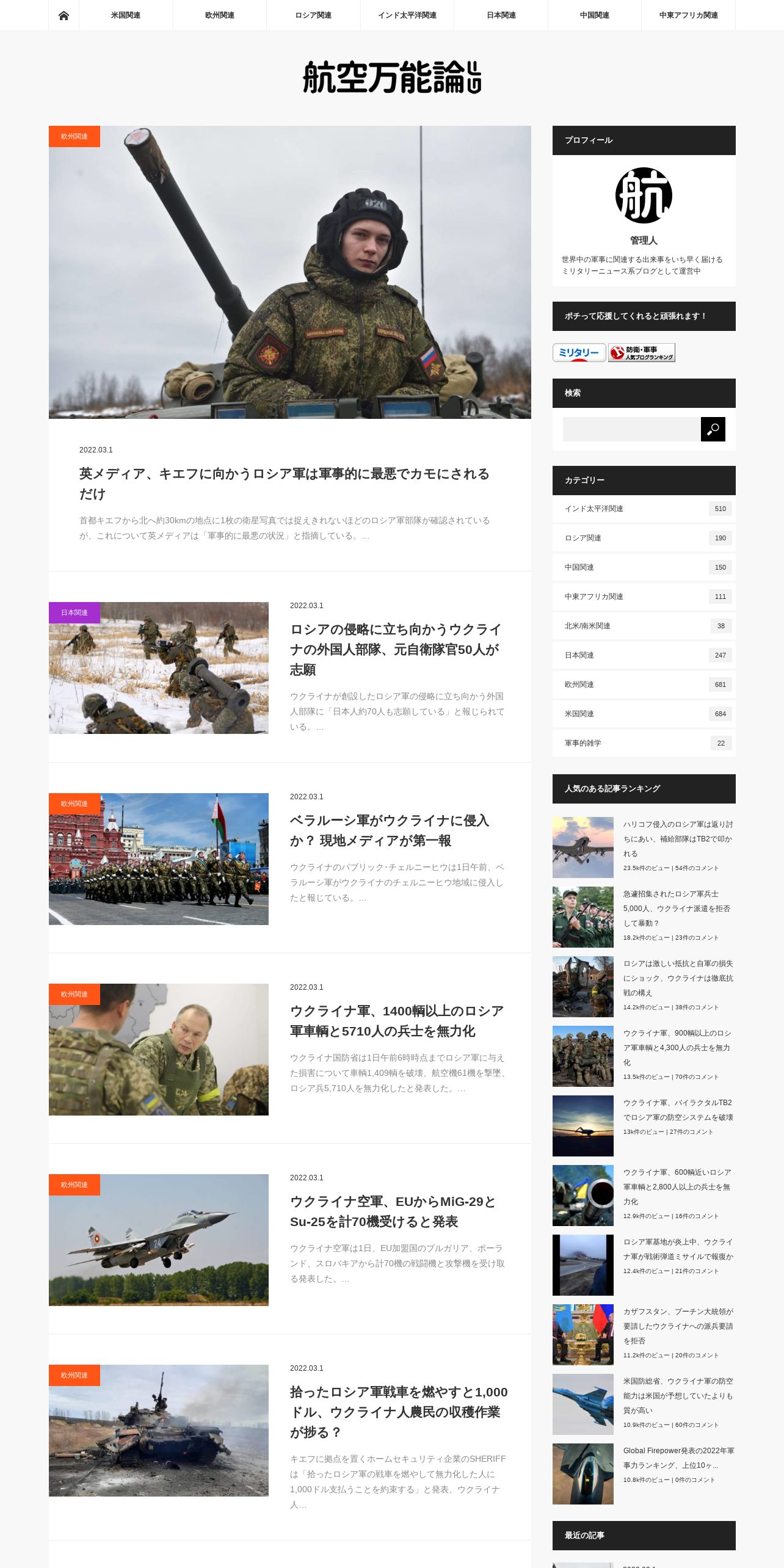784x1568 pixels.
Task: Open the 外国人部隊、元自衛隊官50人が志願 article
Action: 396,650
